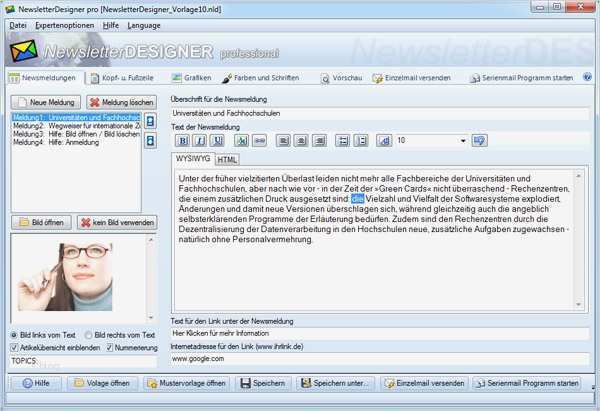Open the font size dropdown
This screenshot has height=411, width=600.
pyautogui.click(x=463, y=140)
